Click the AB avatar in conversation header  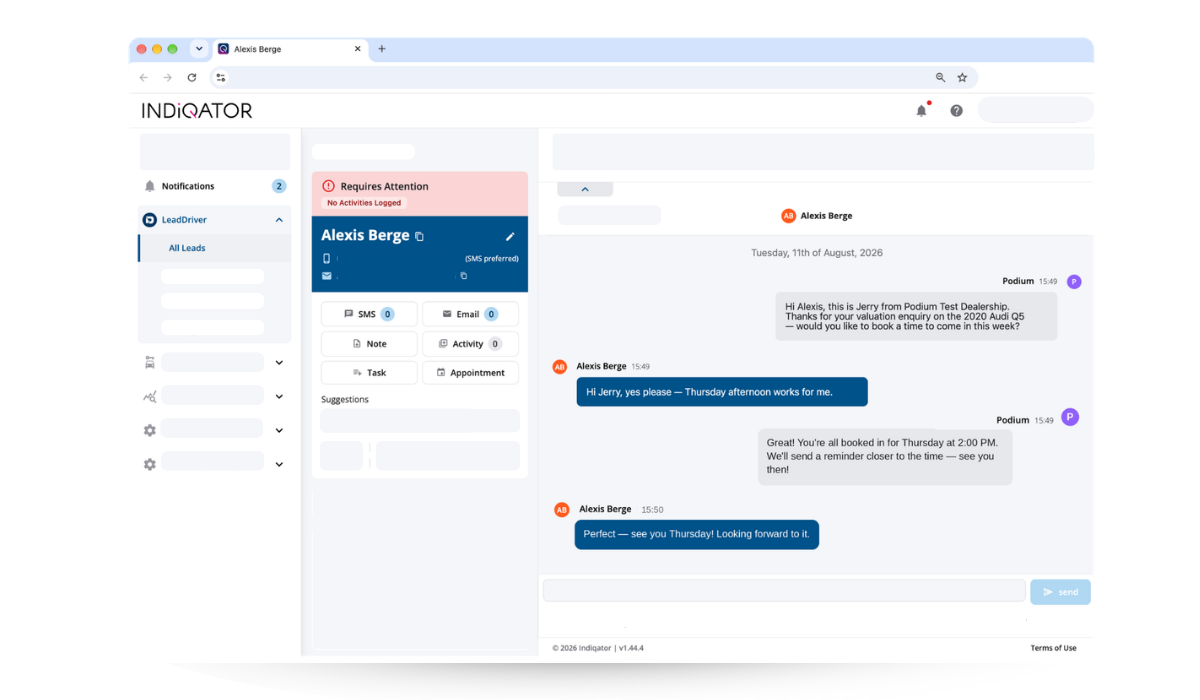tap(788, 216)
